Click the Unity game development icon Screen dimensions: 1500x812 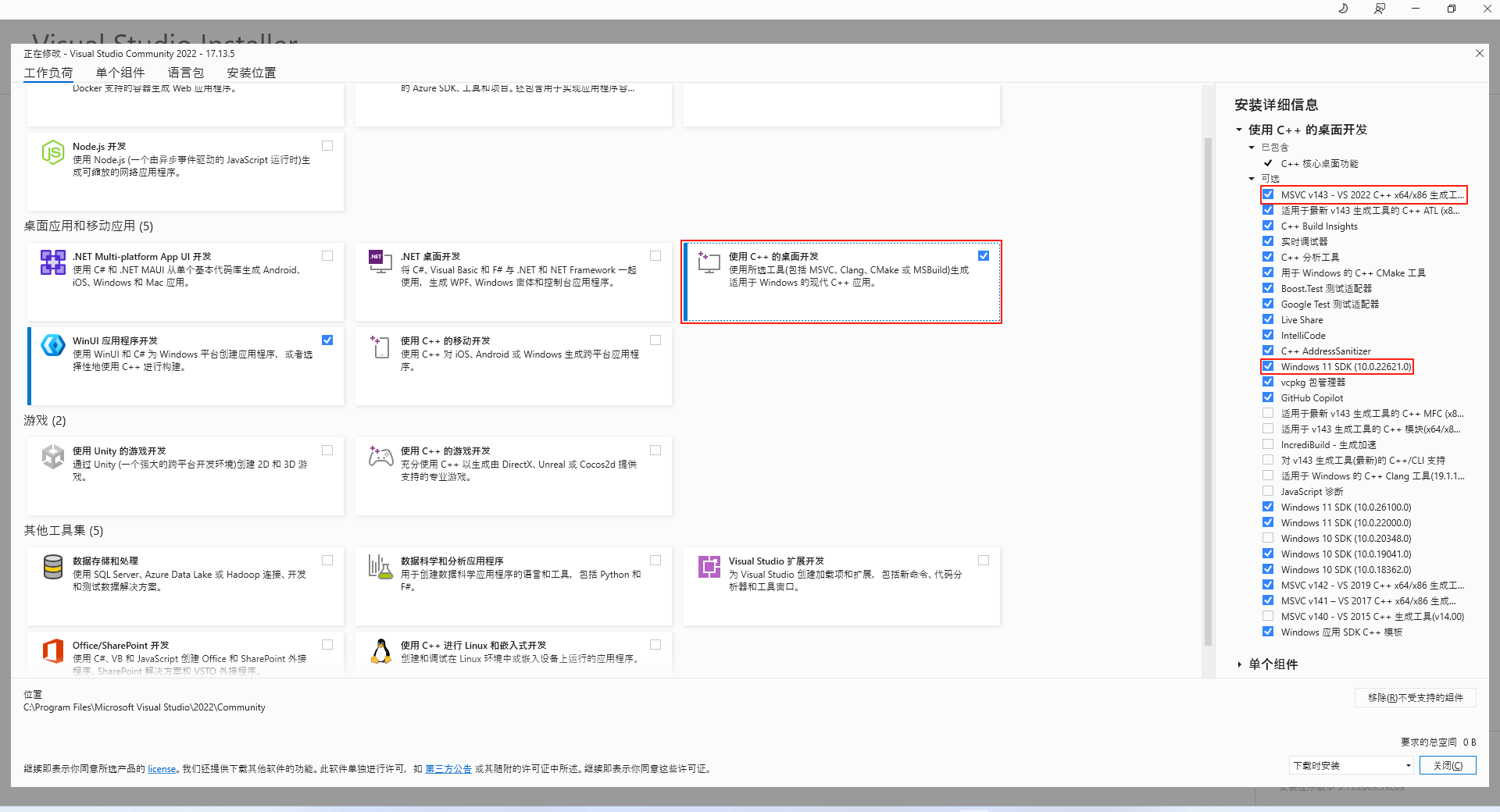click(x=52, y=457)
